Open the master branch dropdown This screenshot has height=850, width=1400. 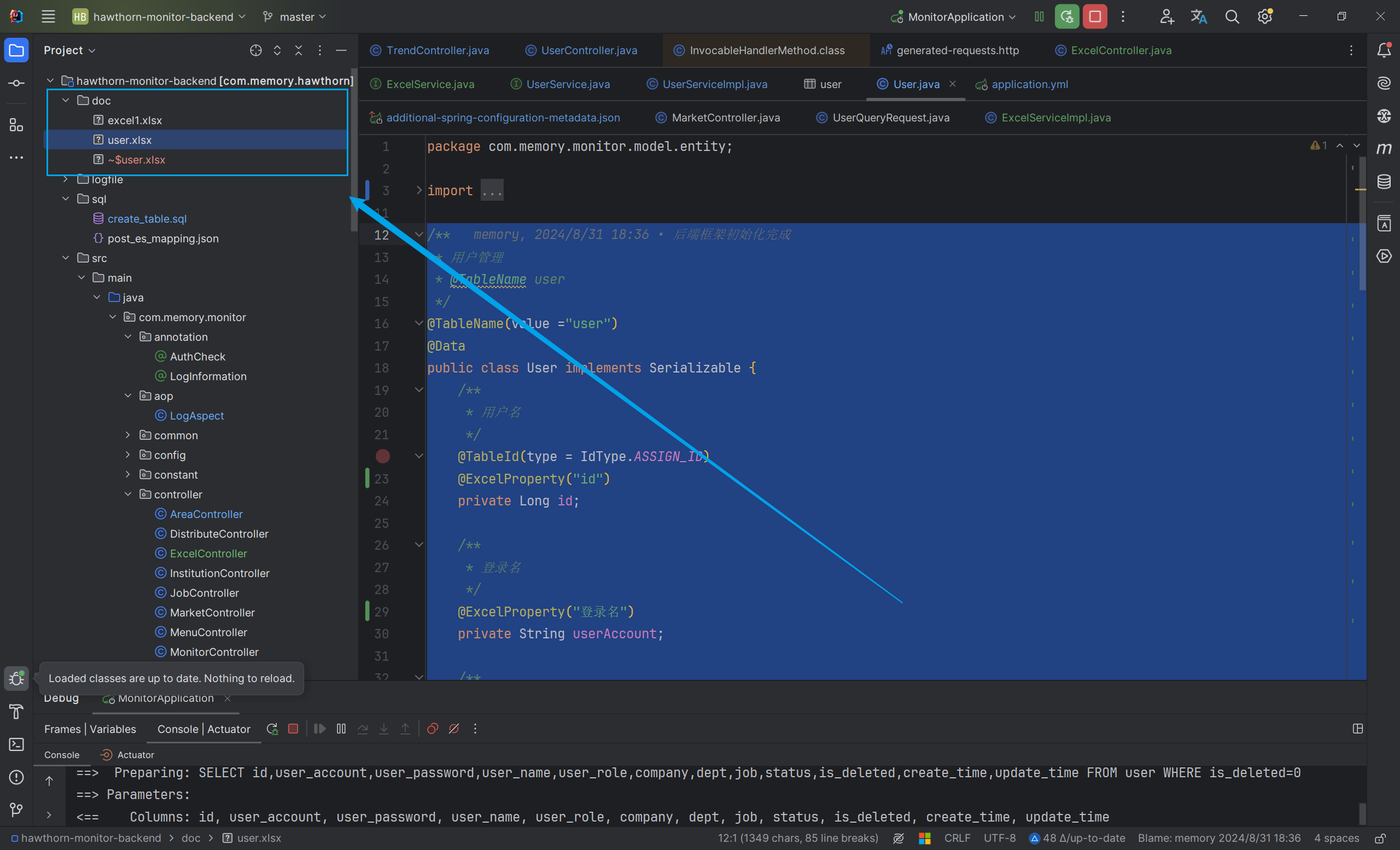pyautogui.click(x=294, y=16)
